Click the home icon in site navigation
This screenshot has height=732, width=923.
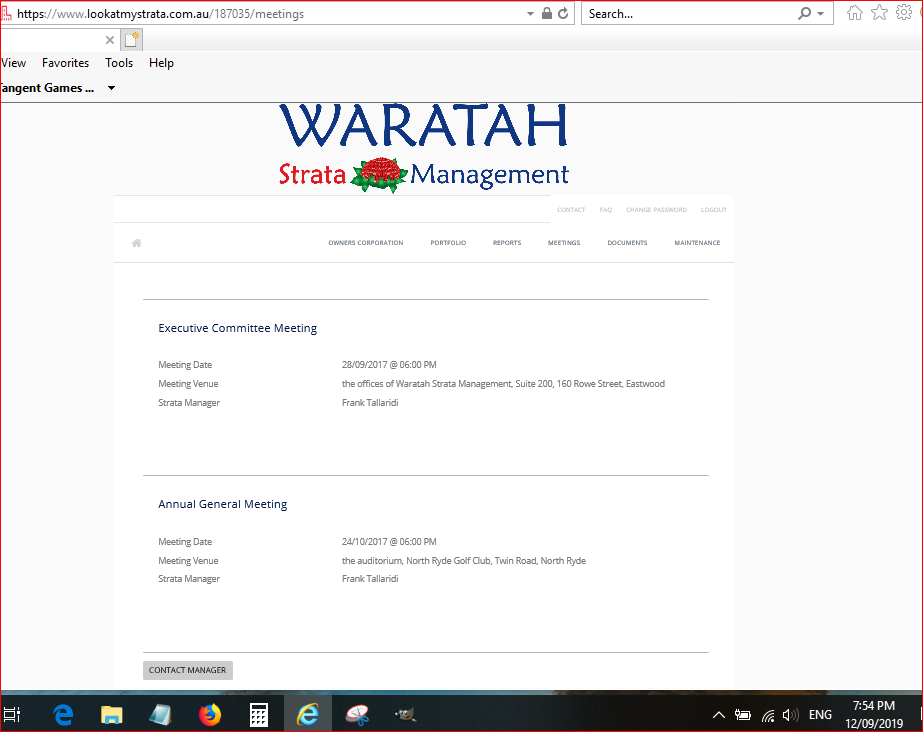[137, 243]
